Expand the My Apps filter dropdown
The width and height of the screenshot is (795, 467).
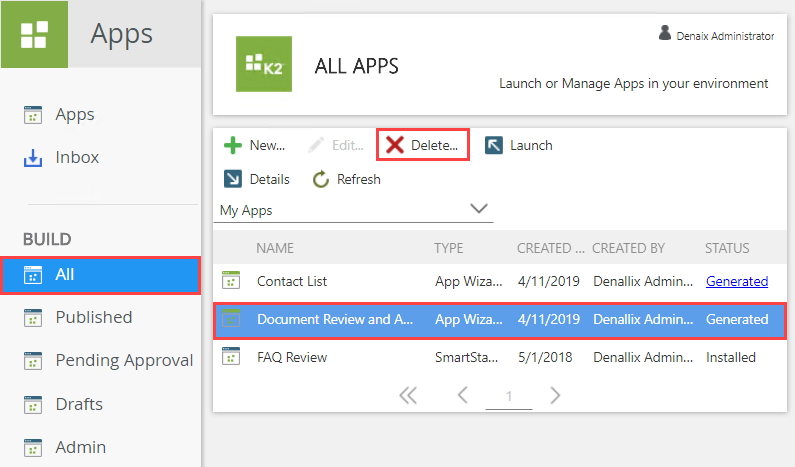click(479, 209)
